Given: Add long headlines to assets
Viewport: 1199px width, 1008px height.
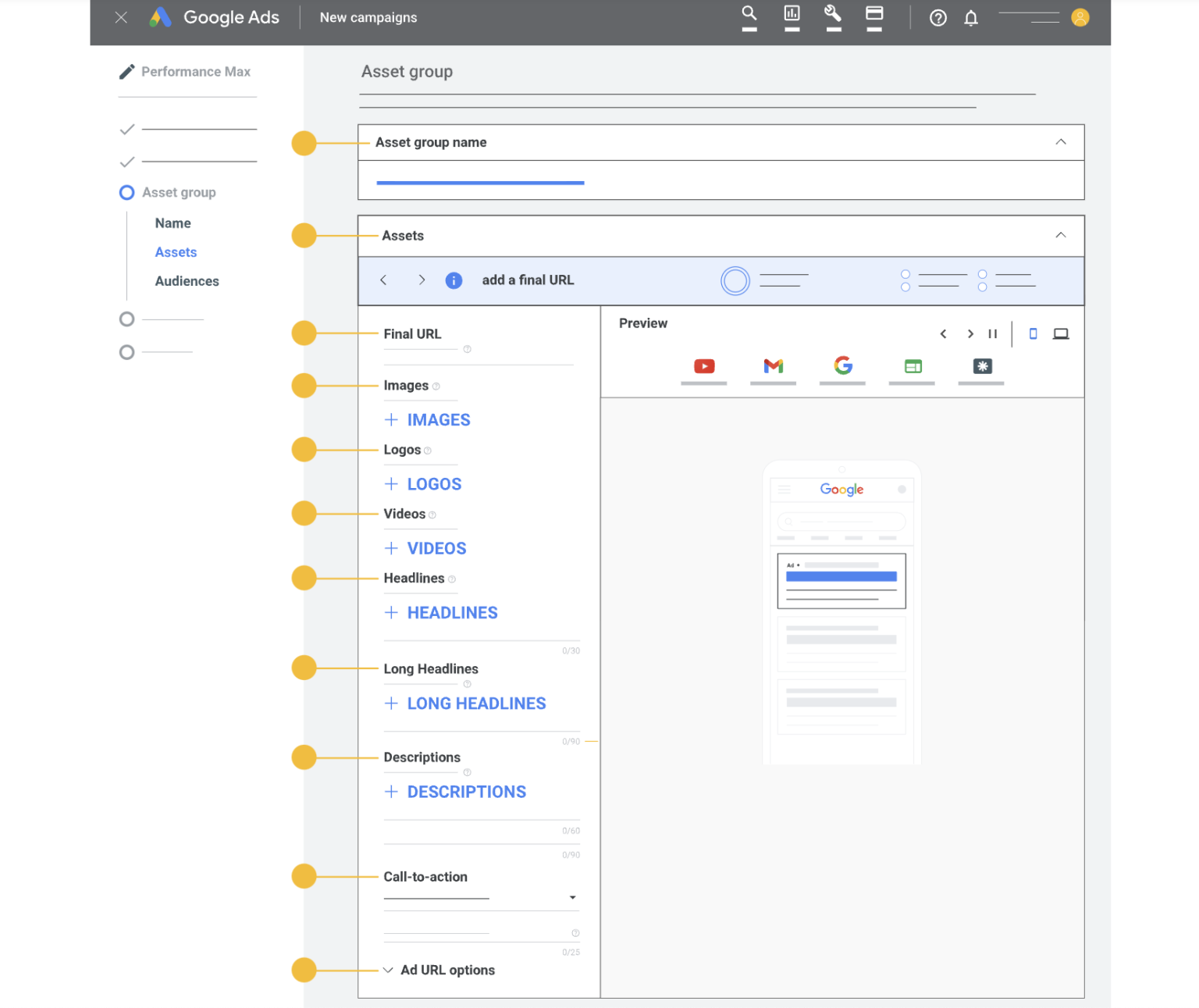Looking at the screenshot, I should click(x=465, y=703).
